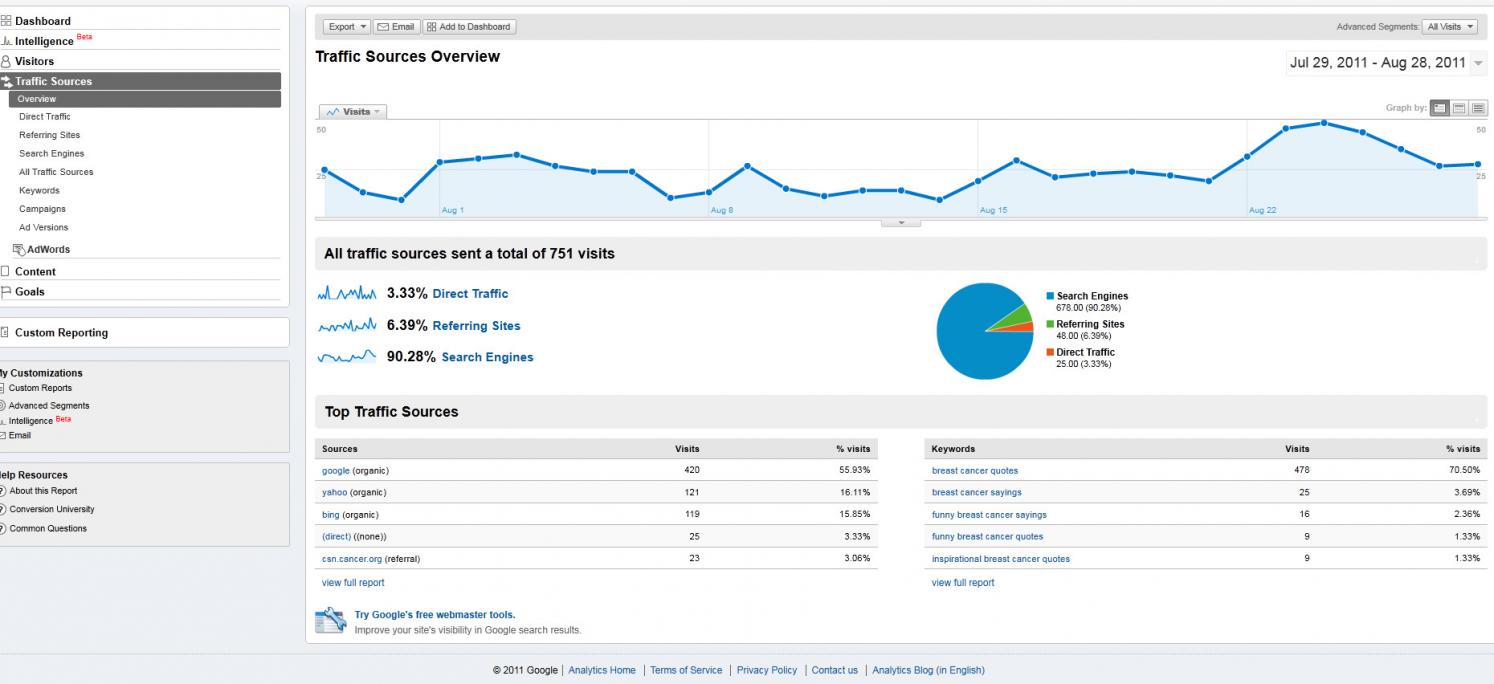Open keyword funny breast cancer quotes
This screenshot has height=684, width=1494.
pyautogui.click(x=987, y=537)
